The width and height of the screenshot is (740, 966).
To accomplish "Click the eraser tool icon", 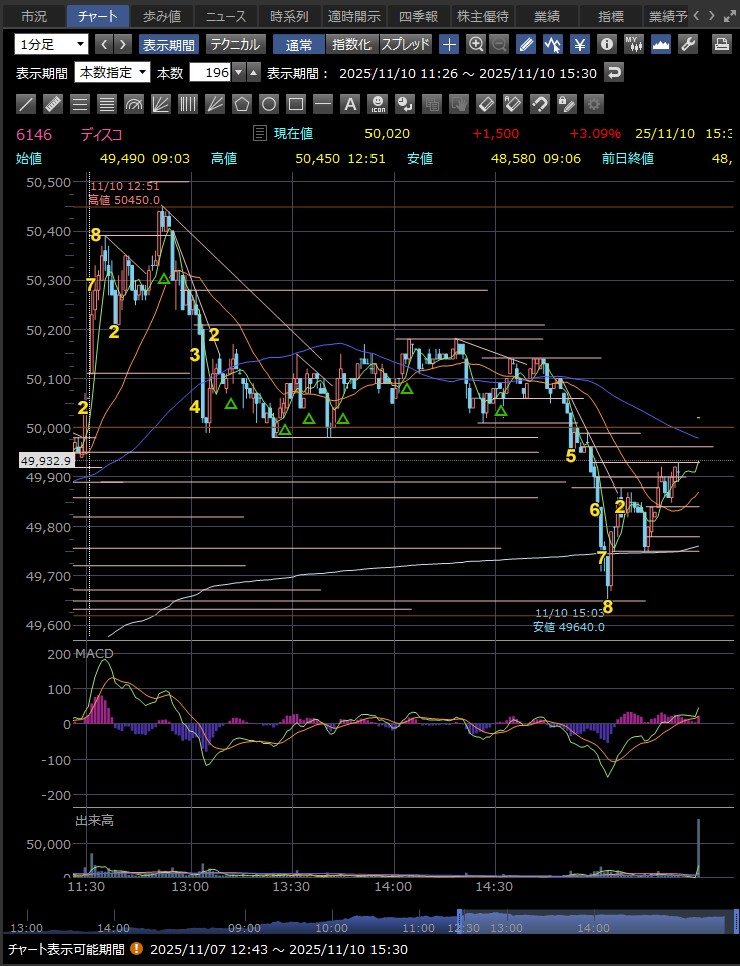I will point(486,104).
